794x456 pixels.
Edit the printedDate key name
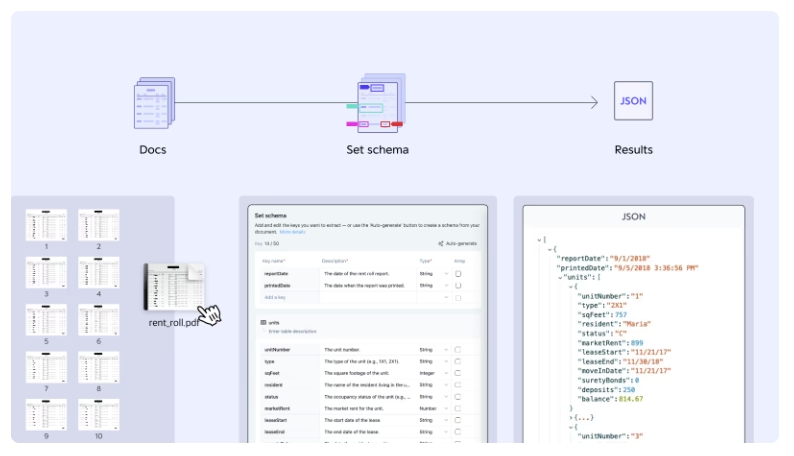pyautogui.click(x=277, y=285)
